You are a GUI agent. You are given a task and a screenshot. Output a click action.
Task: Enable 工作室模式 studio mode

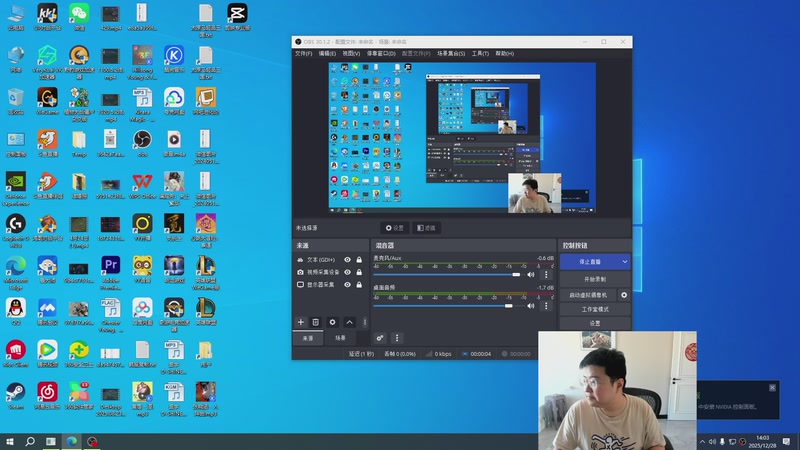point(595,309)
